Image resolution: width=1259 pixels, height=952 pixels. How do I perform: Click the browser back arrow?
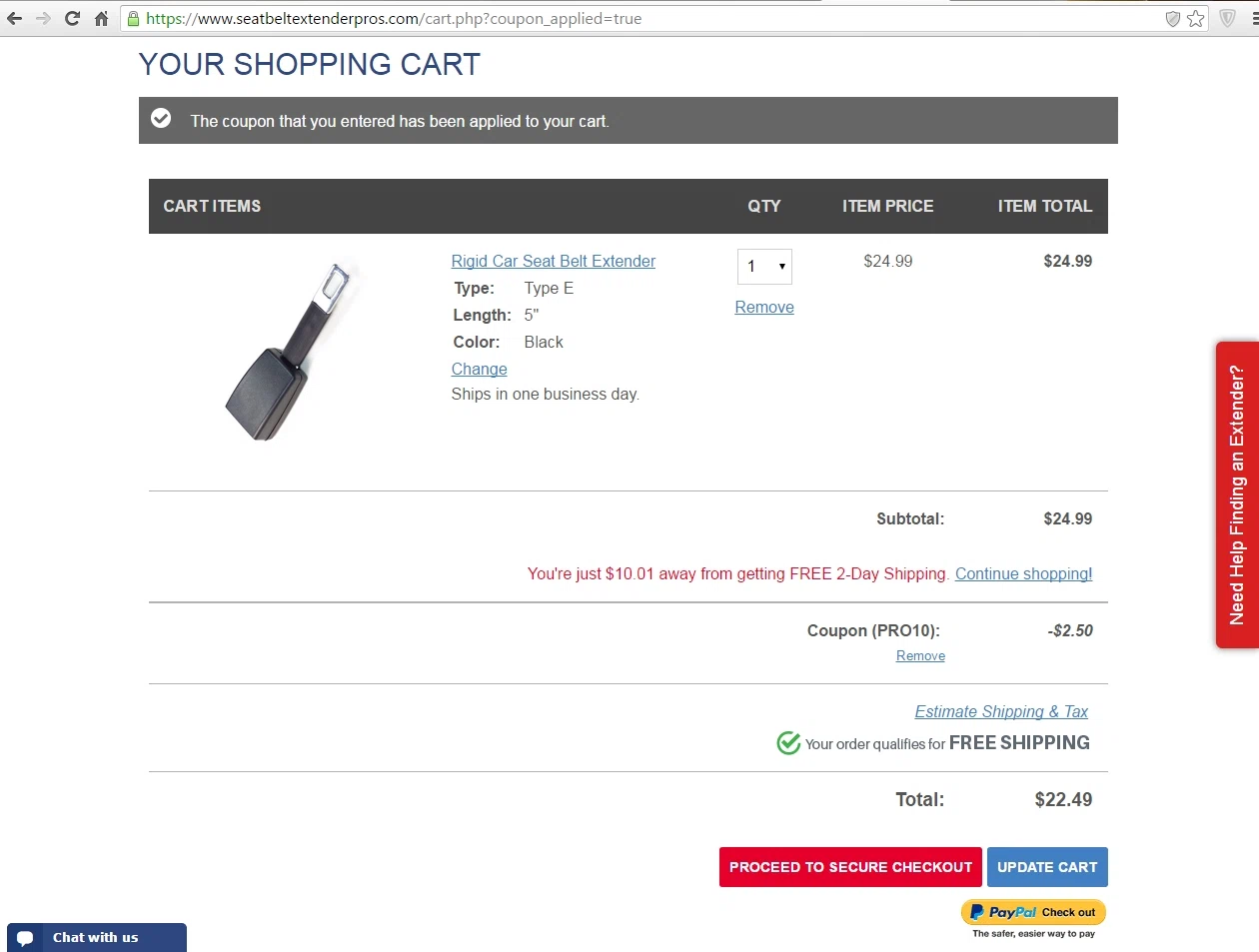[x=14, y=18]
